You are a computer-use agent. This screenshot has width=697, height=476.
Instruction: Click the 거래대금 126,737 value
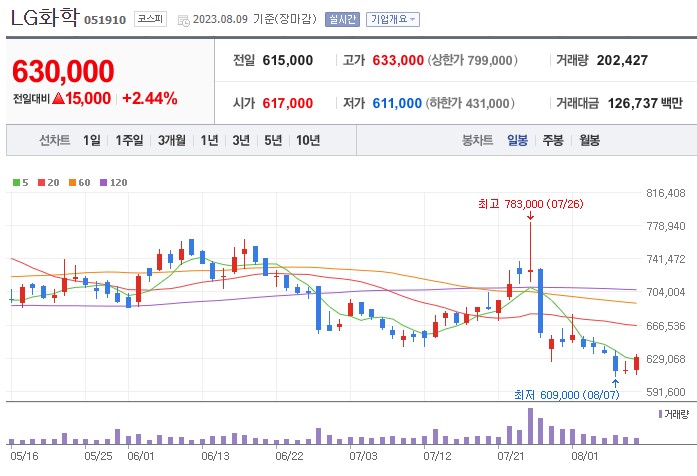tap(633, 103)
